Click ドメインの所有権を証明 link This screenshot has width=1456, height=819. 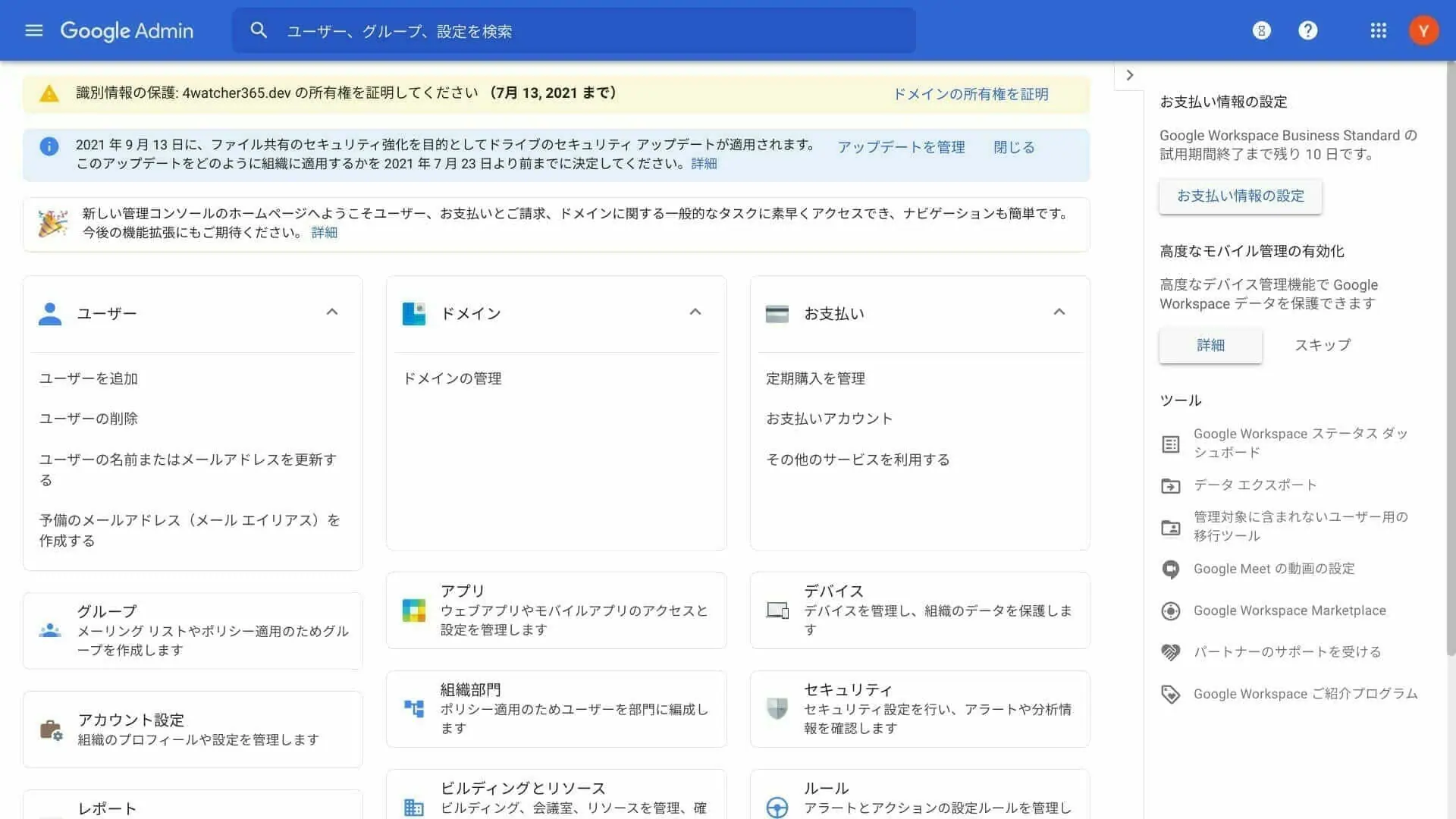point(971,94)
